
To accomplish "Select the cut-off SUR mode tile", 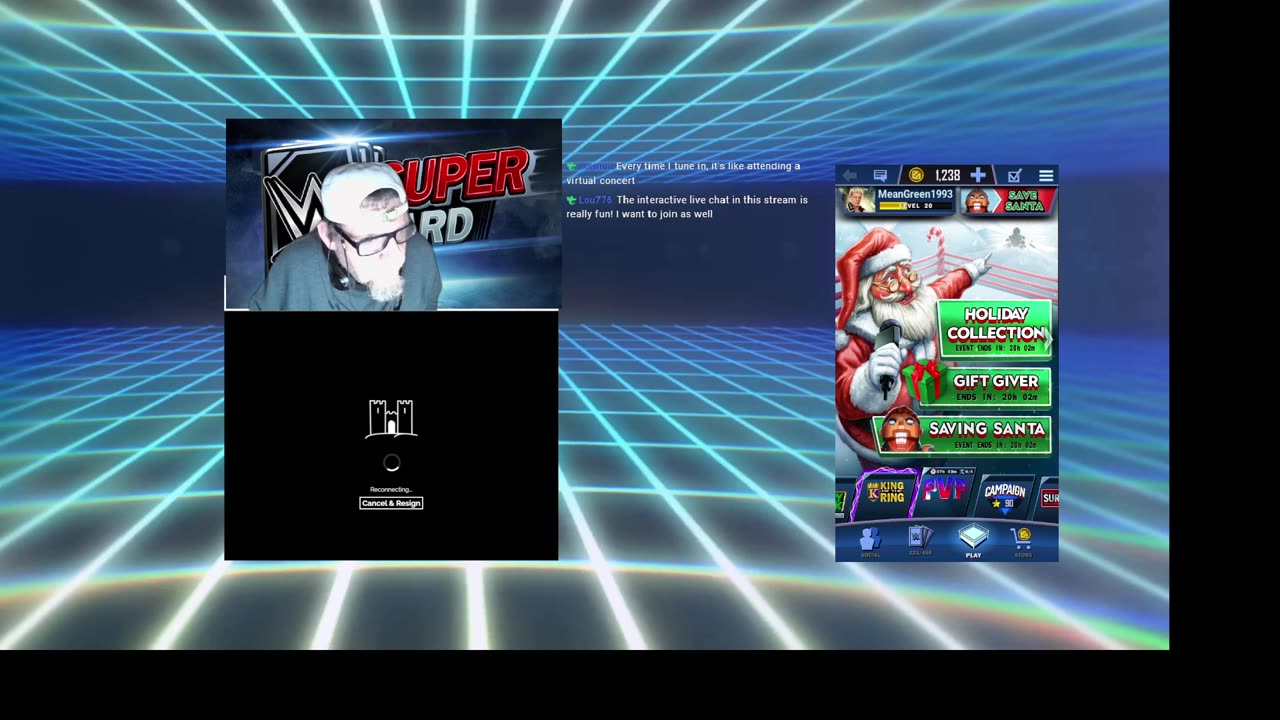I will pyautogui.click(x=1048, y=497).
